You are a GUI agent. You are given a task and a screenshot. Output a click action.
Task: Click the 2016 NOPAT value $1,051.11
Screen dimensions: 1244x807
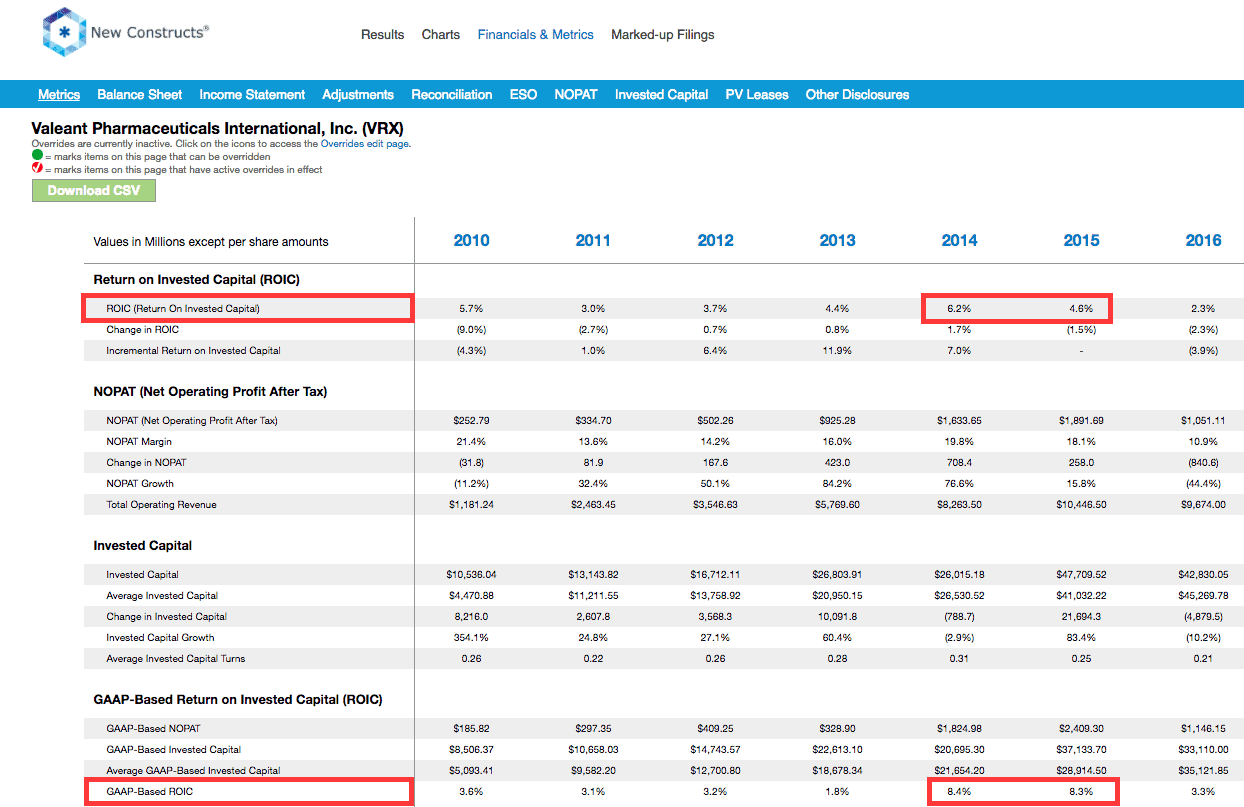(1204, 420)
